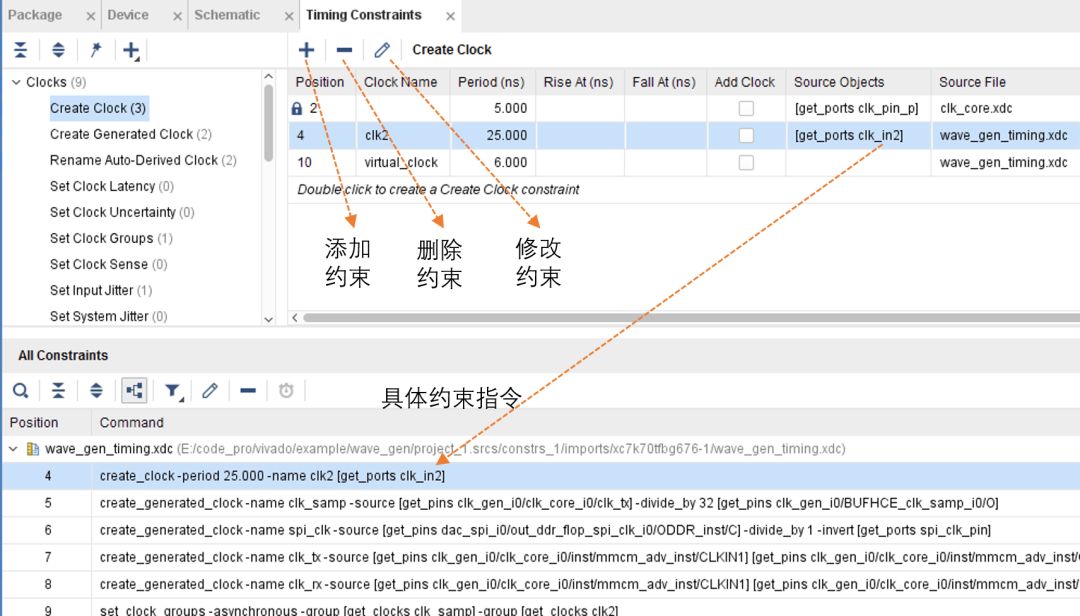Select Create Clock (3) in tree
Image resolution: width=1080 pixels, height=616 pixels.
coord(98,108)
